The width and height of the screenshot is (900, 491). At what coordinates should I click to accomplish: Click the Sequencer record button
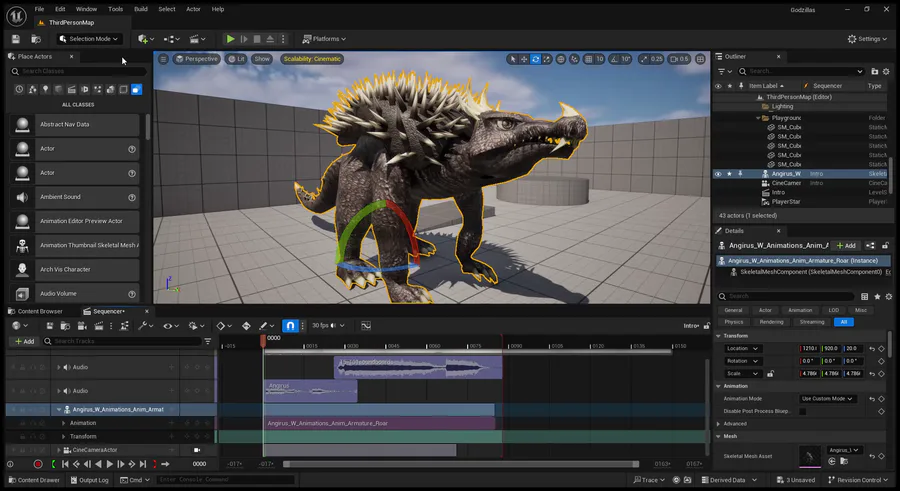point(38,464)
